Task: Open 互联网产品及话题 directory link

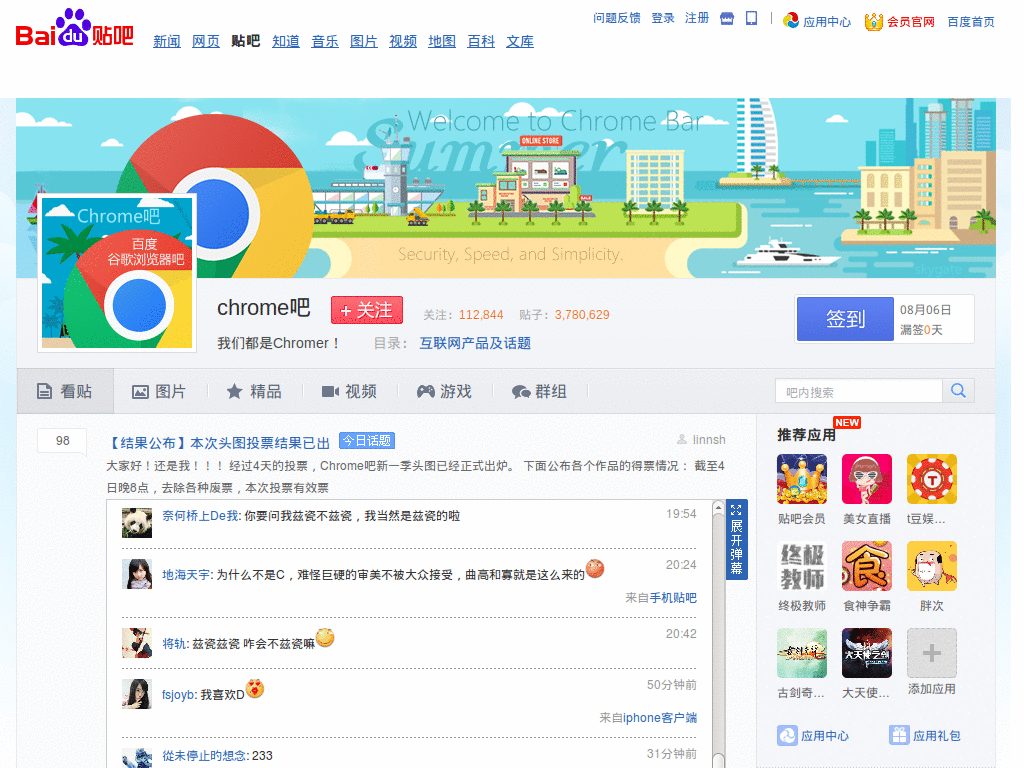Action: coord(475,343)
